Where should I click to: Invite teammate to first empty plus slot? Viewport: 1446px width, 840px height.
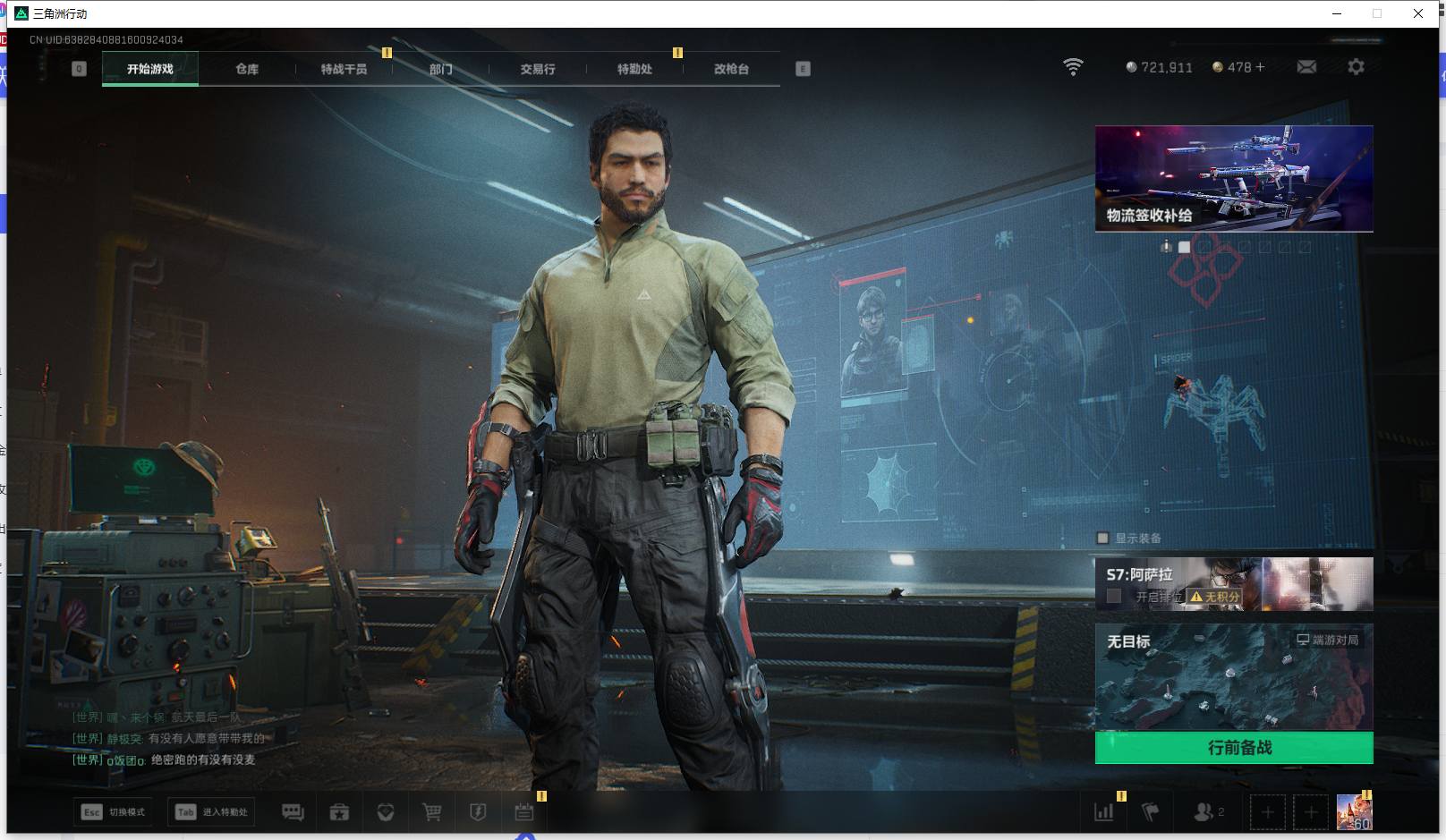1267,812
